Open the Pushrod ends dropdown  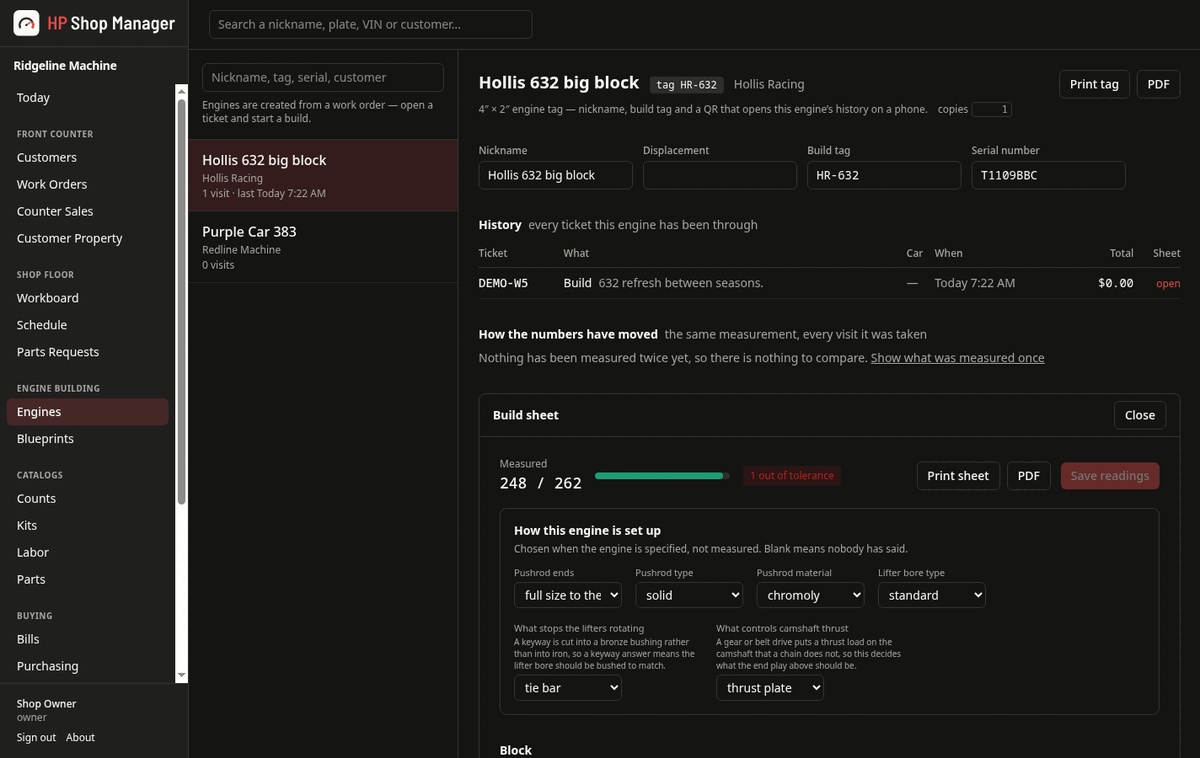tap(568, 595)
